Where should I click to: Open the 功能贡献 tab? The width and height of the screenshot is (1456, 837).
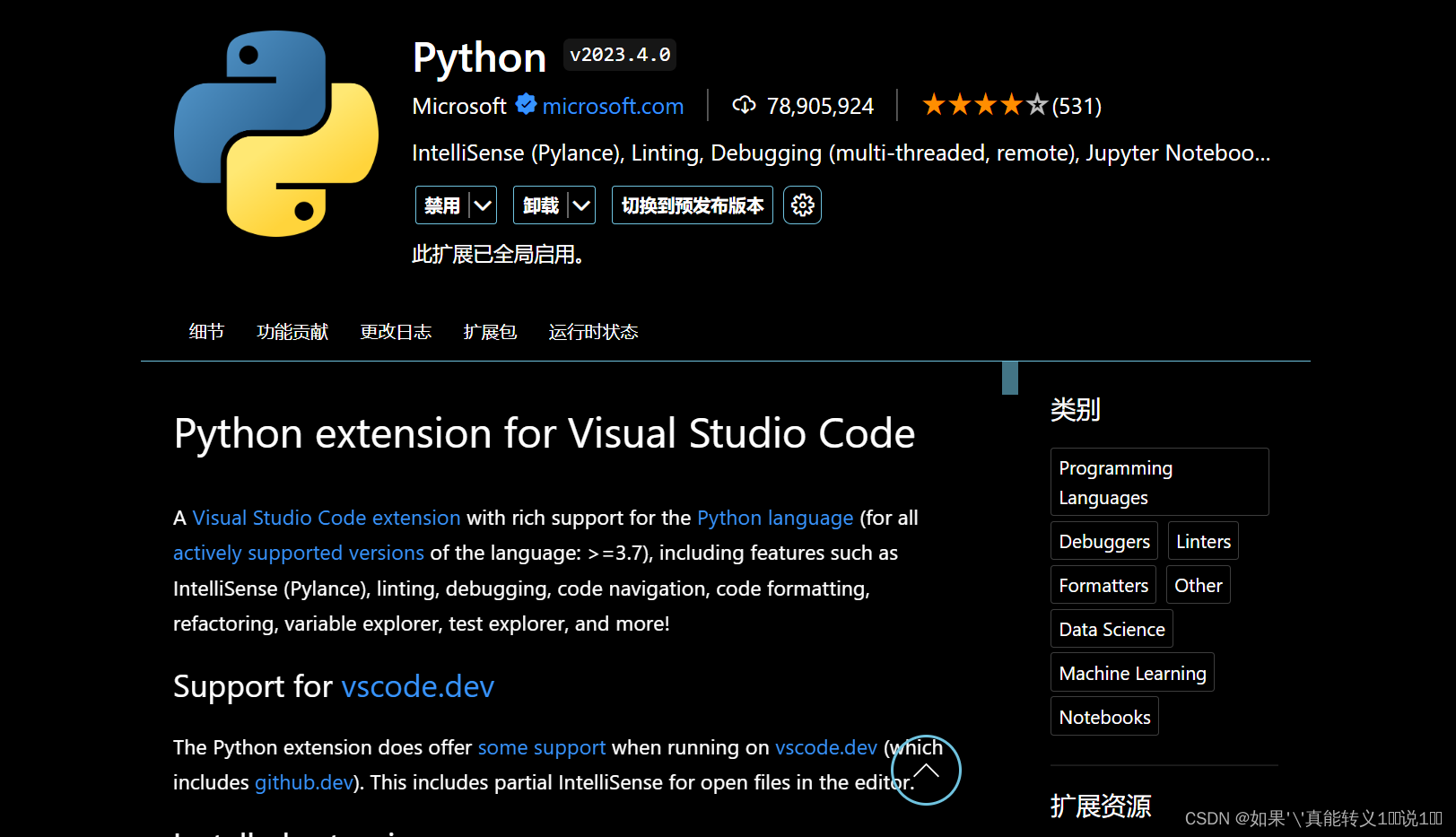(292, 332)
